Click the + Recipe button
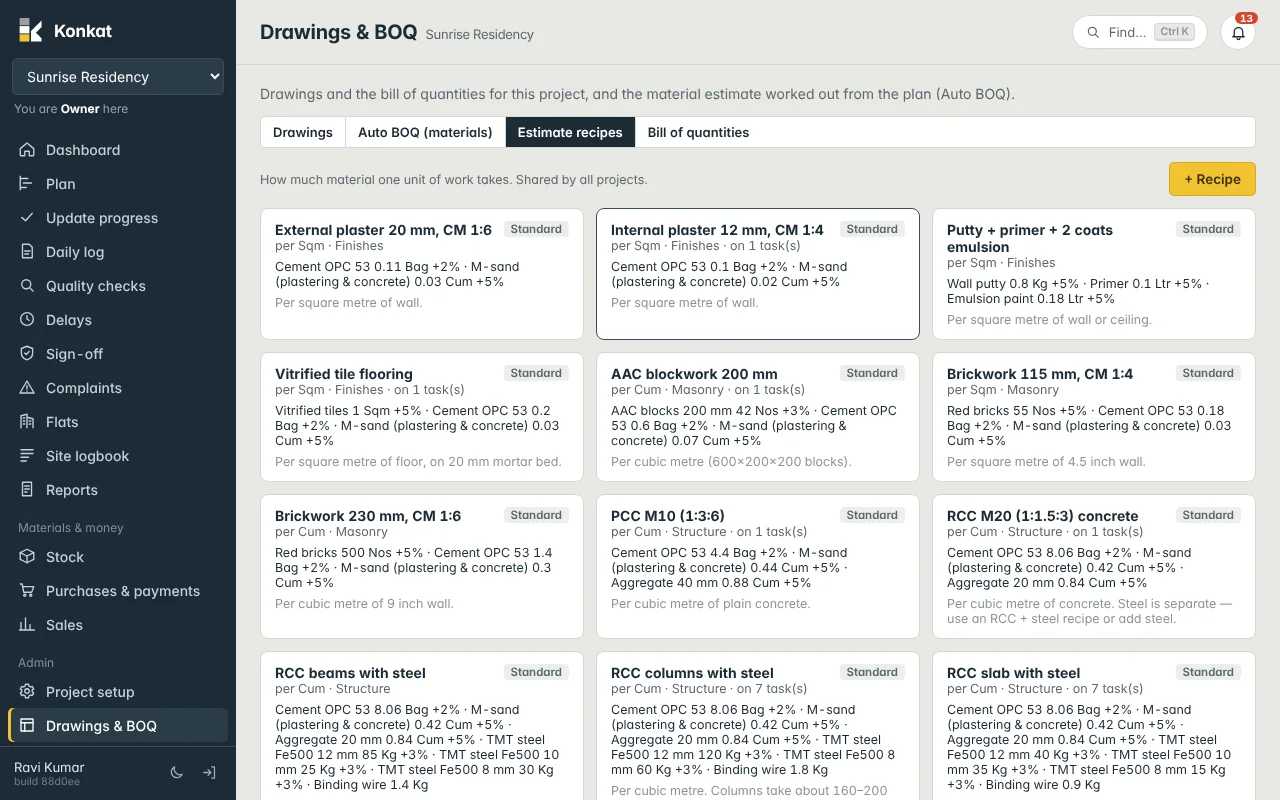1280x800 pixels. tap(1212, 179)
